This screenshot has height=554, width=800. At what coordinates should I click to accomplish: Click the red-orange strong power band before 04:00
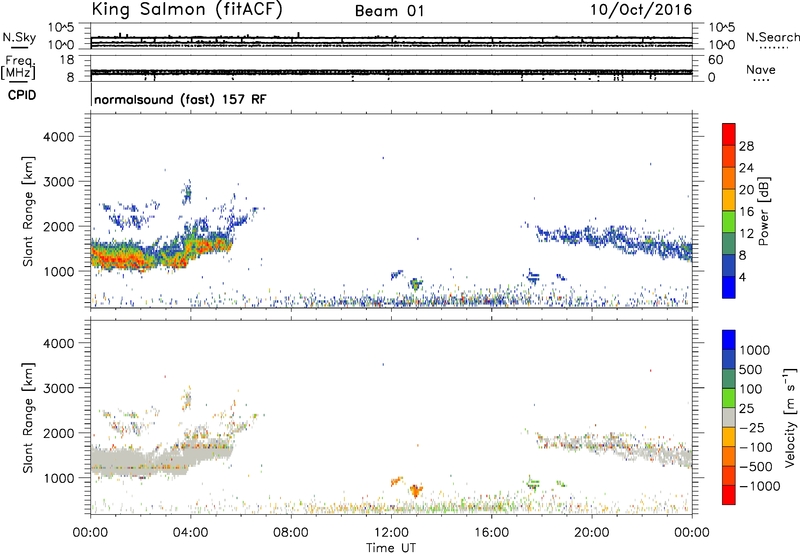(137, 259)
